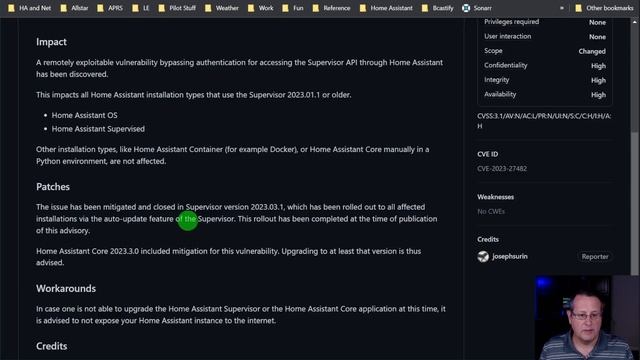
Task: Click the Integrity metric row label
Action: pos(497,80)
